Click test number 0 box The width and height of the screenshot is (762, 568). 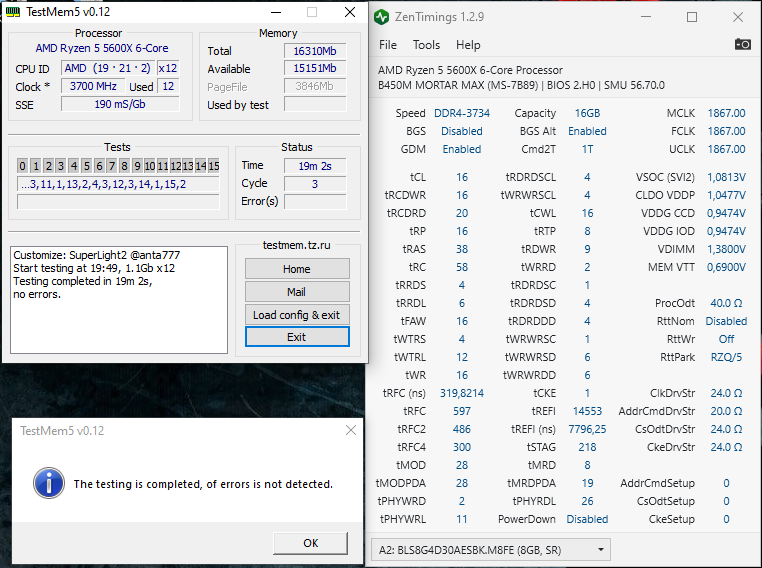click(22, 166)
